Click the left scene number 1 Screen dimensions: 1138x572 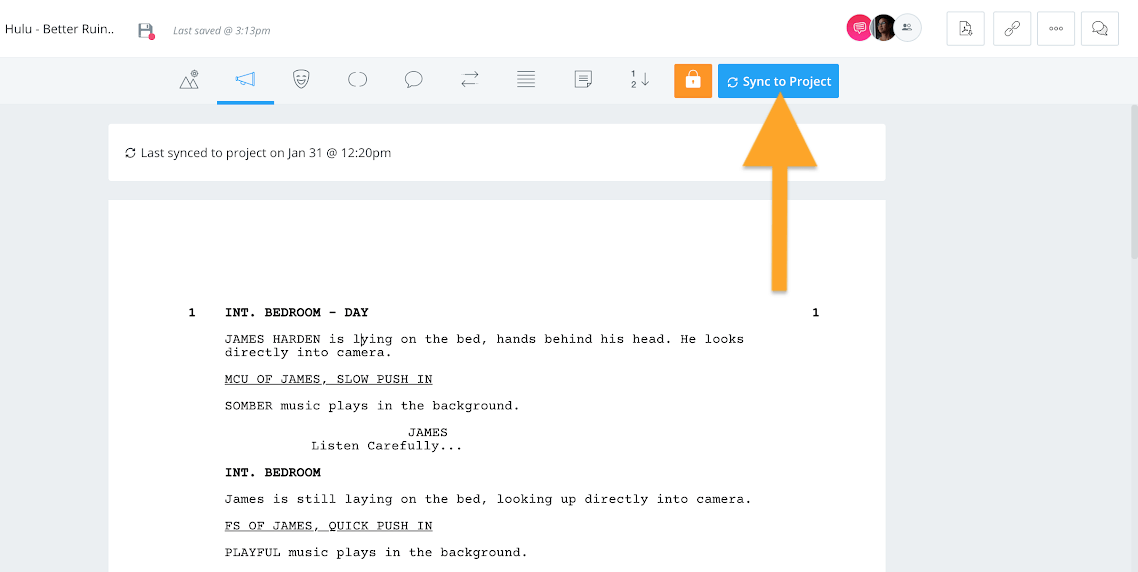(x=192, y=313)
